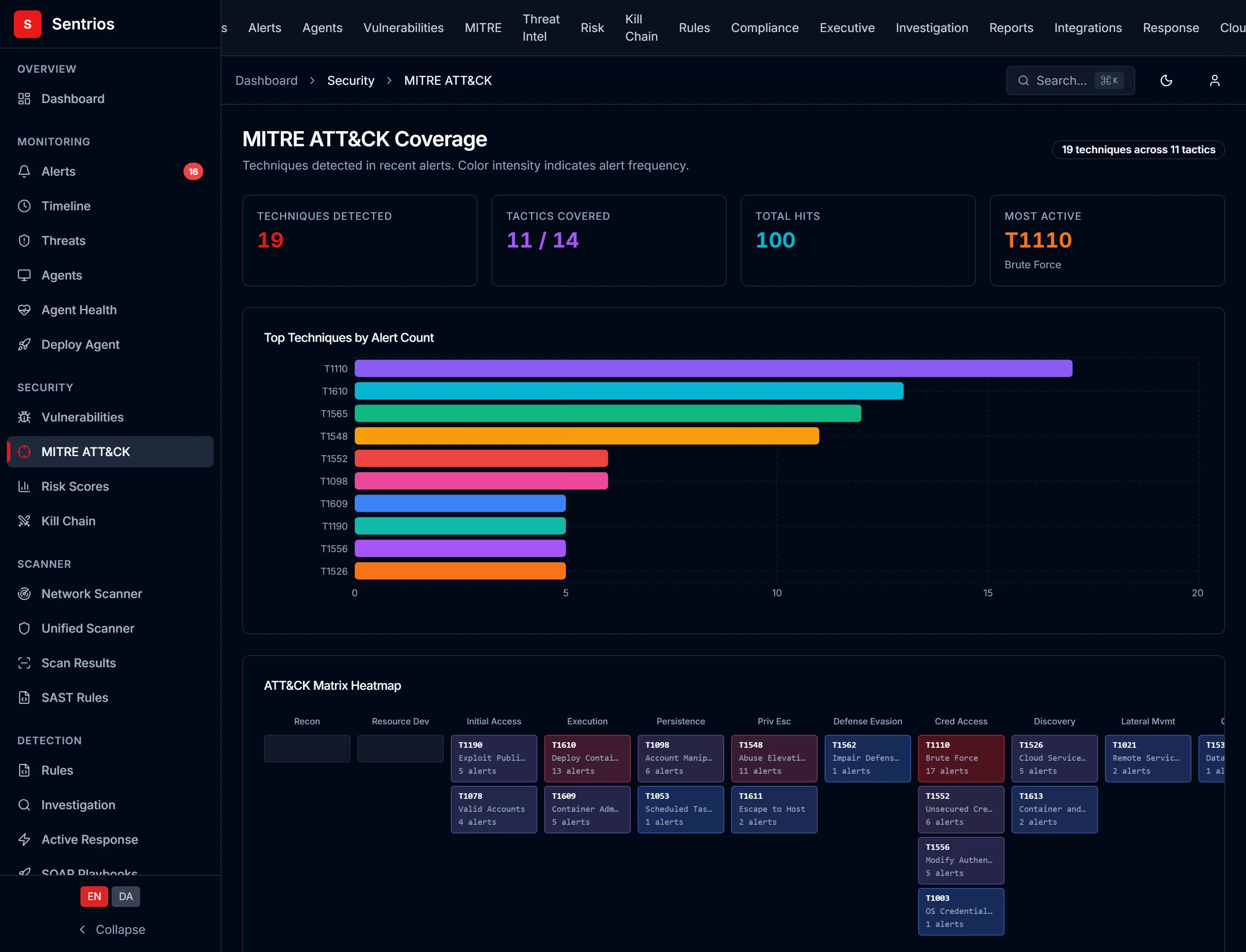Select the T1078 Valid Accounts heatmap cell
The image size is (1246, 952).
click(x=494, y=809)
